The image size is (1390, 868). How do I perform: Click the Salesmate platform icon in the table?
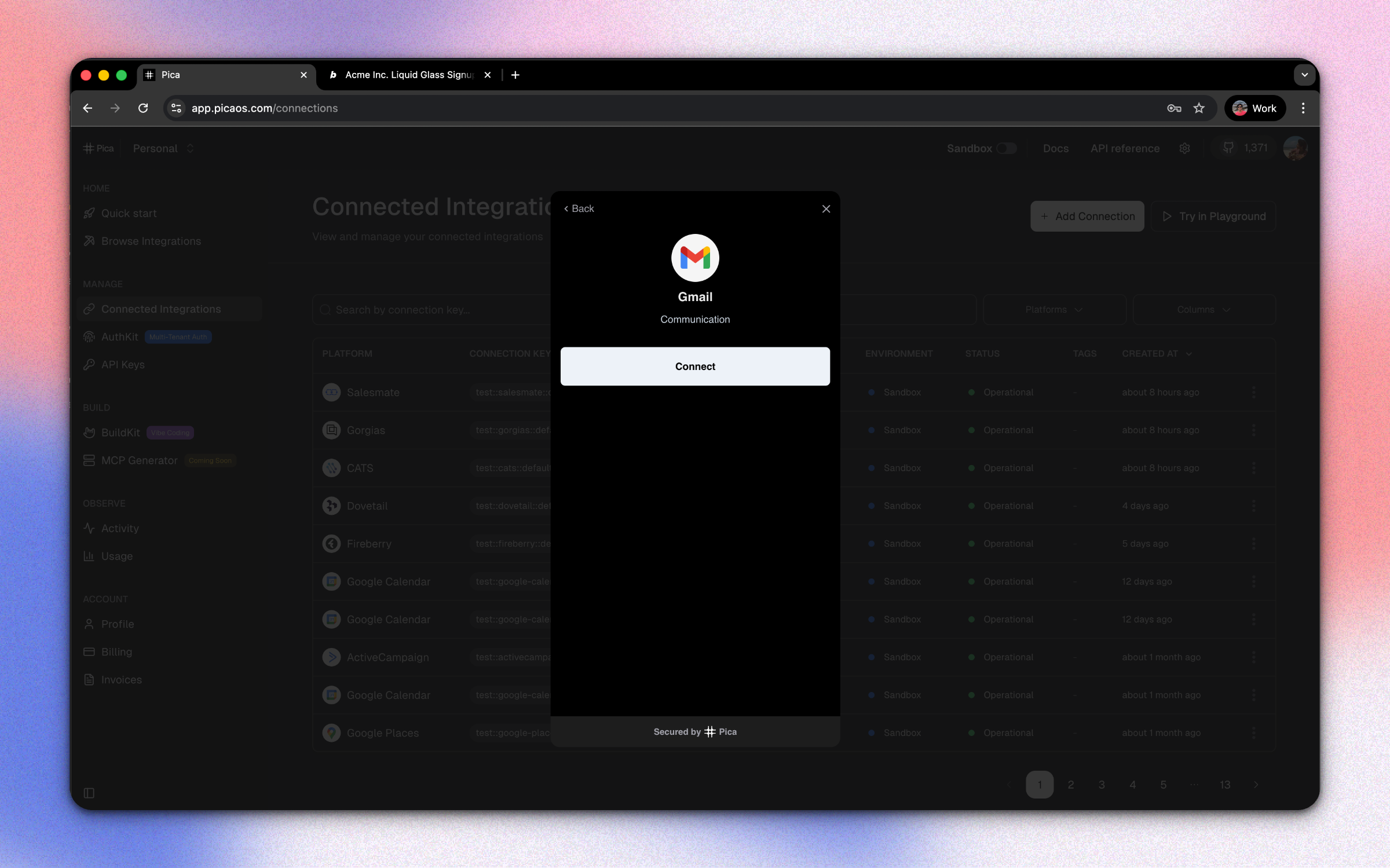[331, 392]
